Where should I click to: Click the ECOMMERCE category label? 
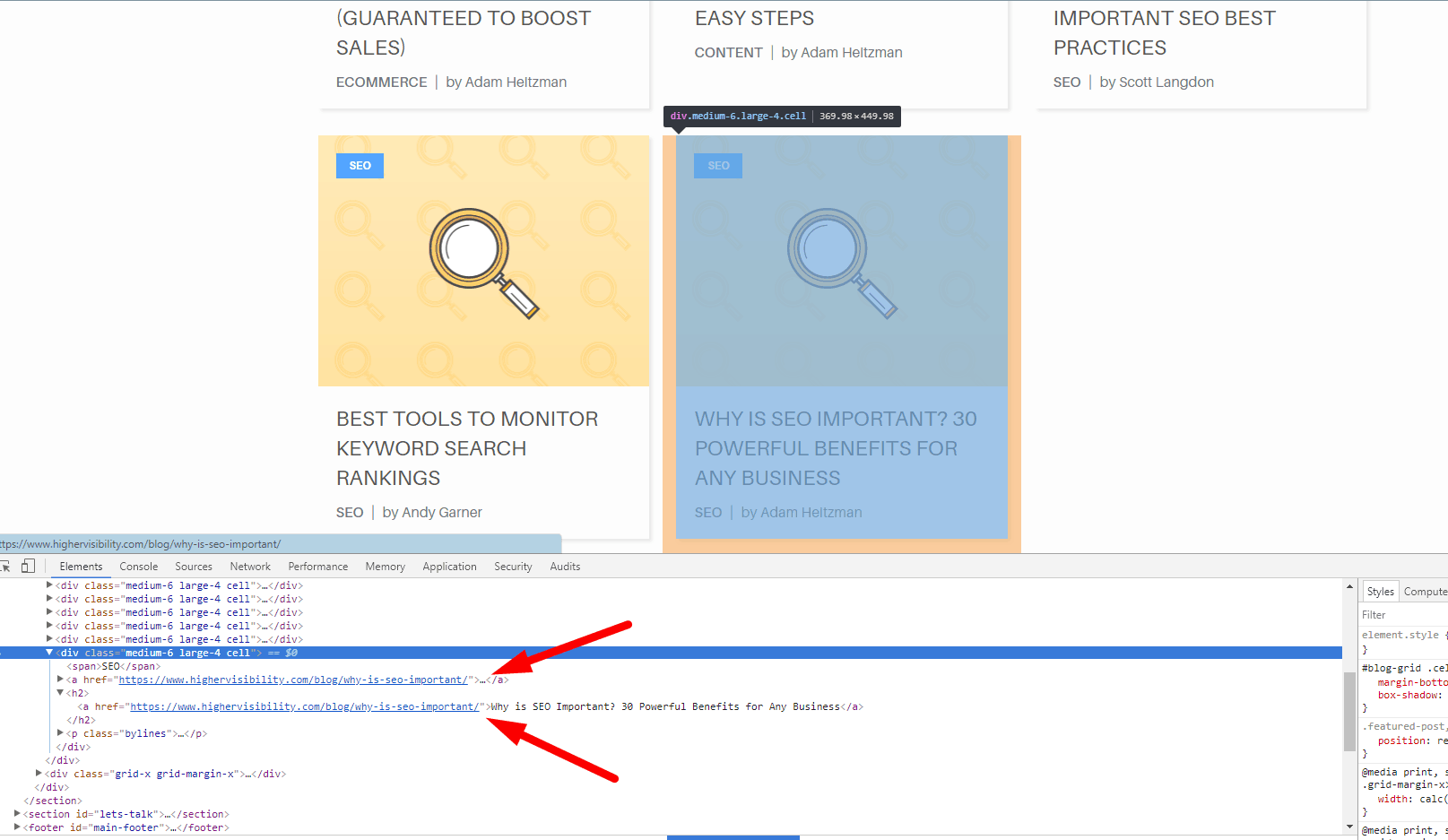(x=381, y=82)
